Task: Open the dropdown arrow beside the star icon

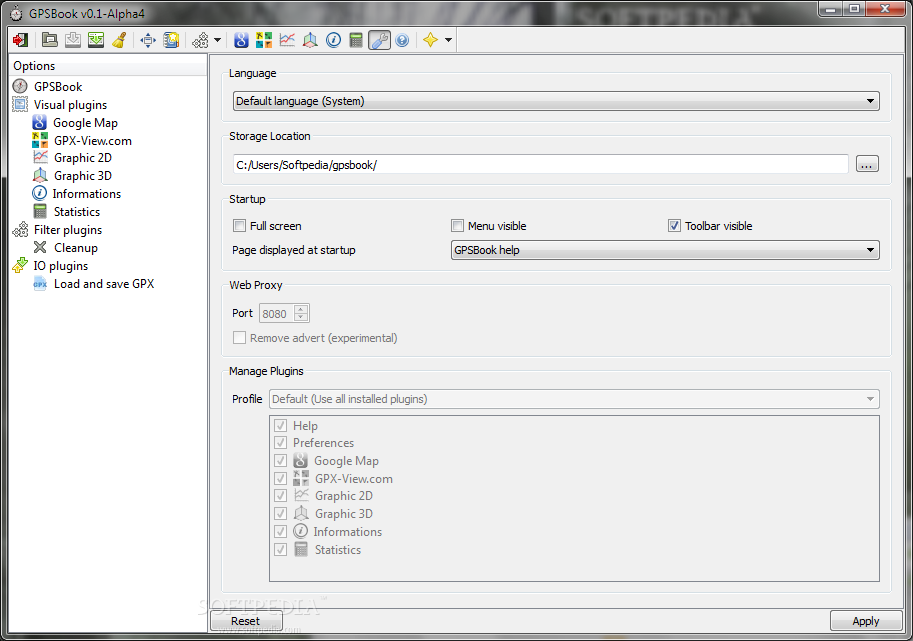Action: tap(448, 40)
